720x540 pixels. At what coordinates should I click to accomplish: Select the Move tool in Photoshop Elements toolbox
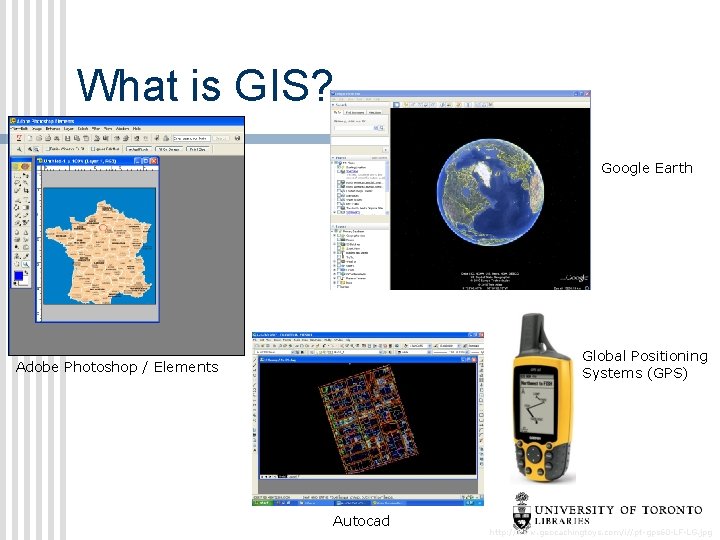click(x=26, y=175)
